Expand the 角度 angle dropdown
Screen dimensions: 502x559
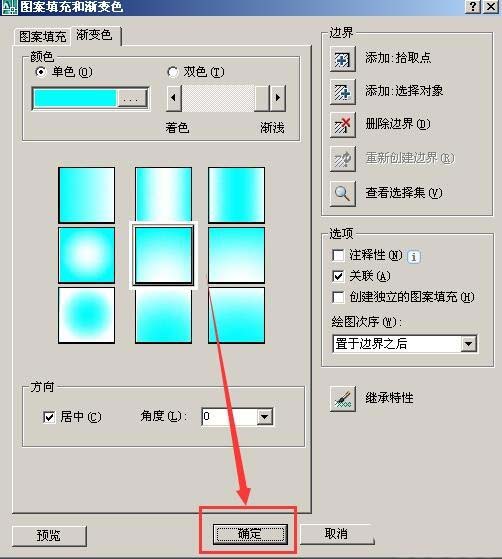[x=265, y=416]
